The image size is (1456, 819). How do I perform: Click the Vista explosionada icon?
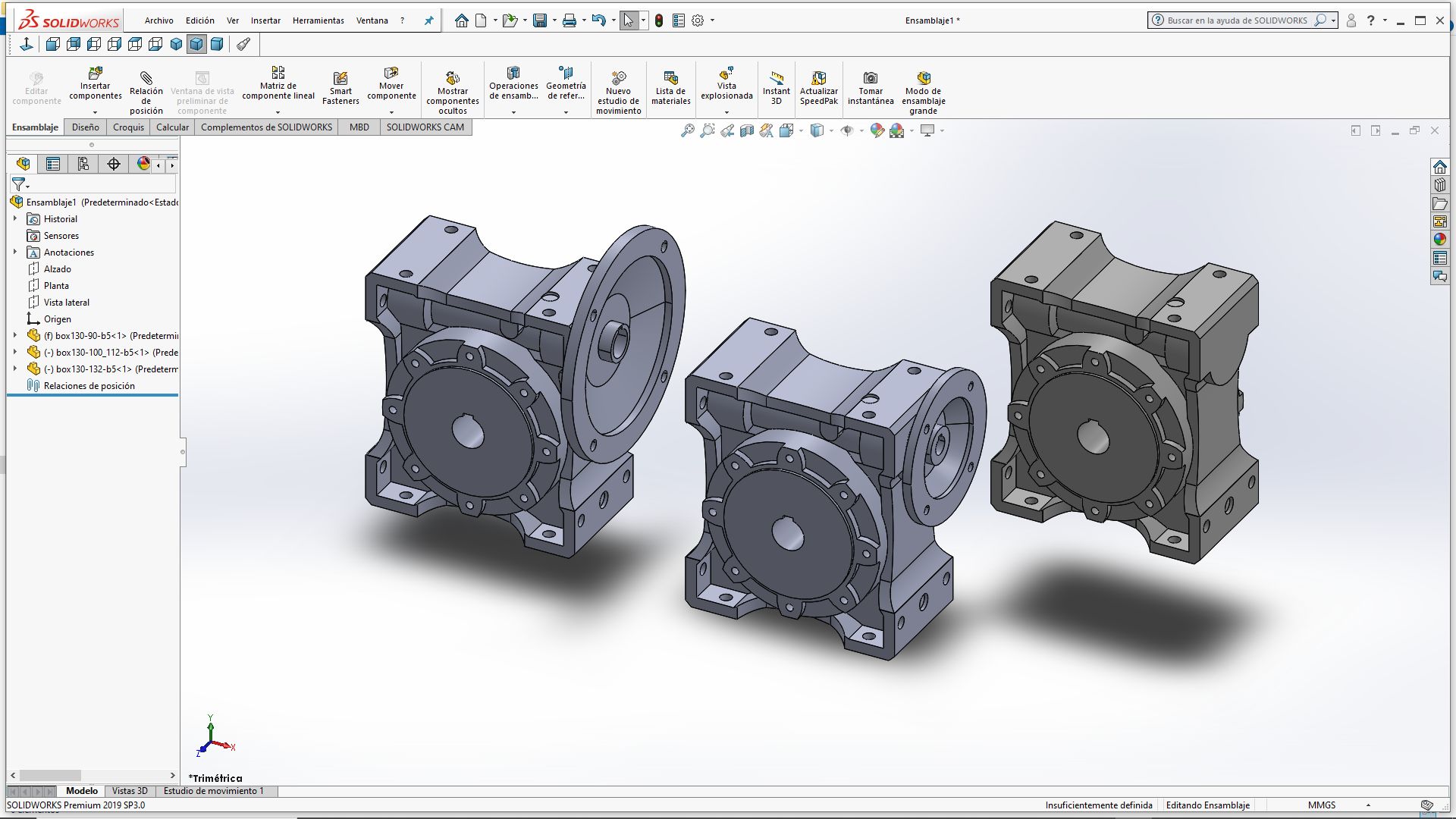tap(726, 74)
